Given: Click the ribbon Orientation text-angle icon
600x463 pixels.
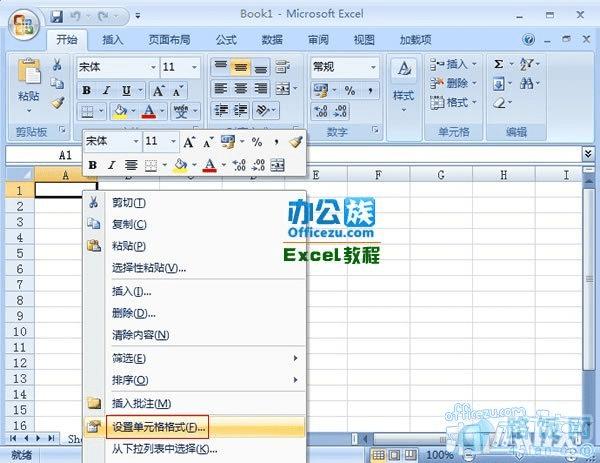Looking at the screenshot, I should point(262,110).
